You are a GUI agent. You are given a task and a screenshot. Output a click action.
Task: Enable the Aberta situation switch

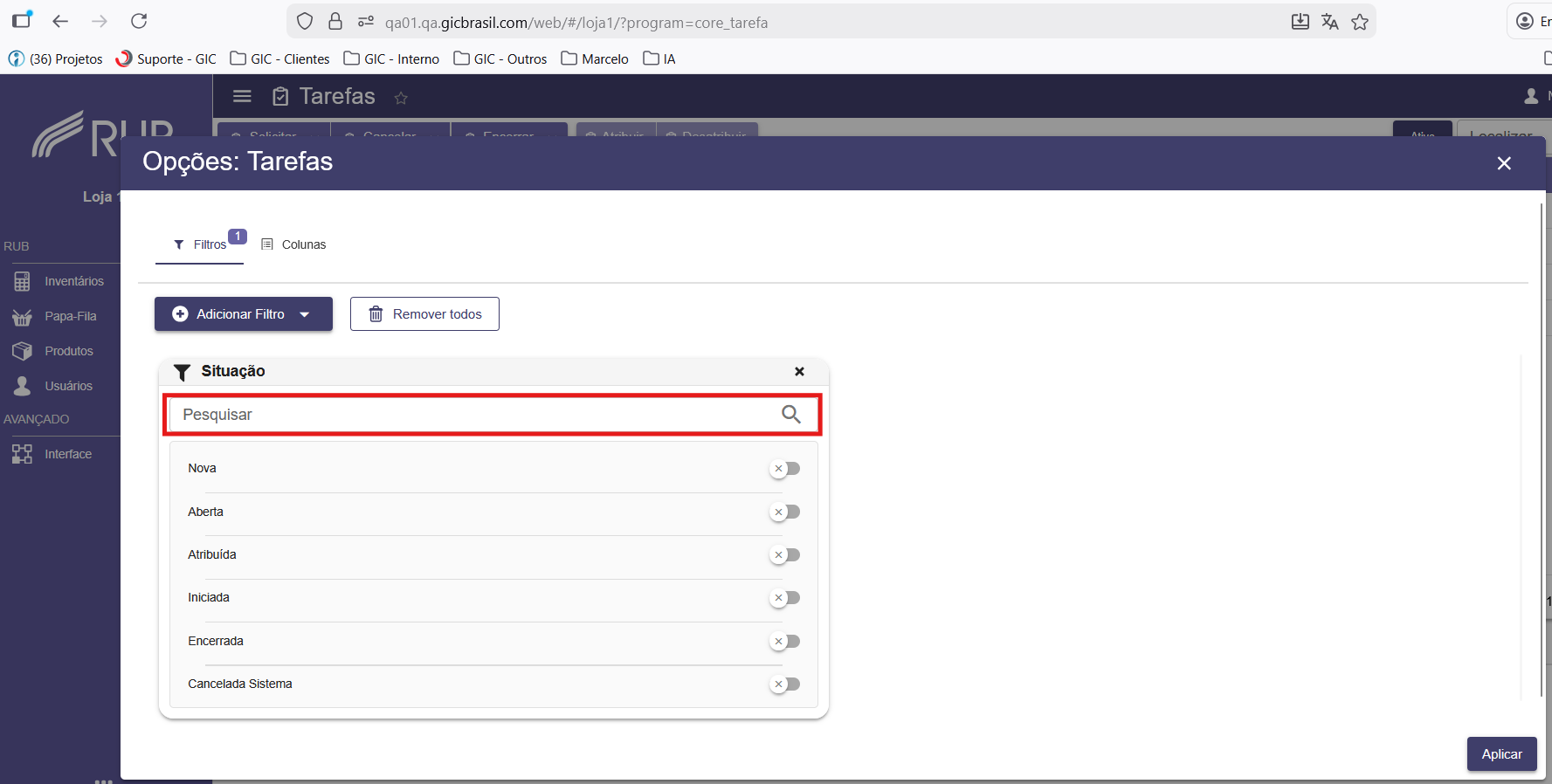pyautogui.click(x=785, y=512)
